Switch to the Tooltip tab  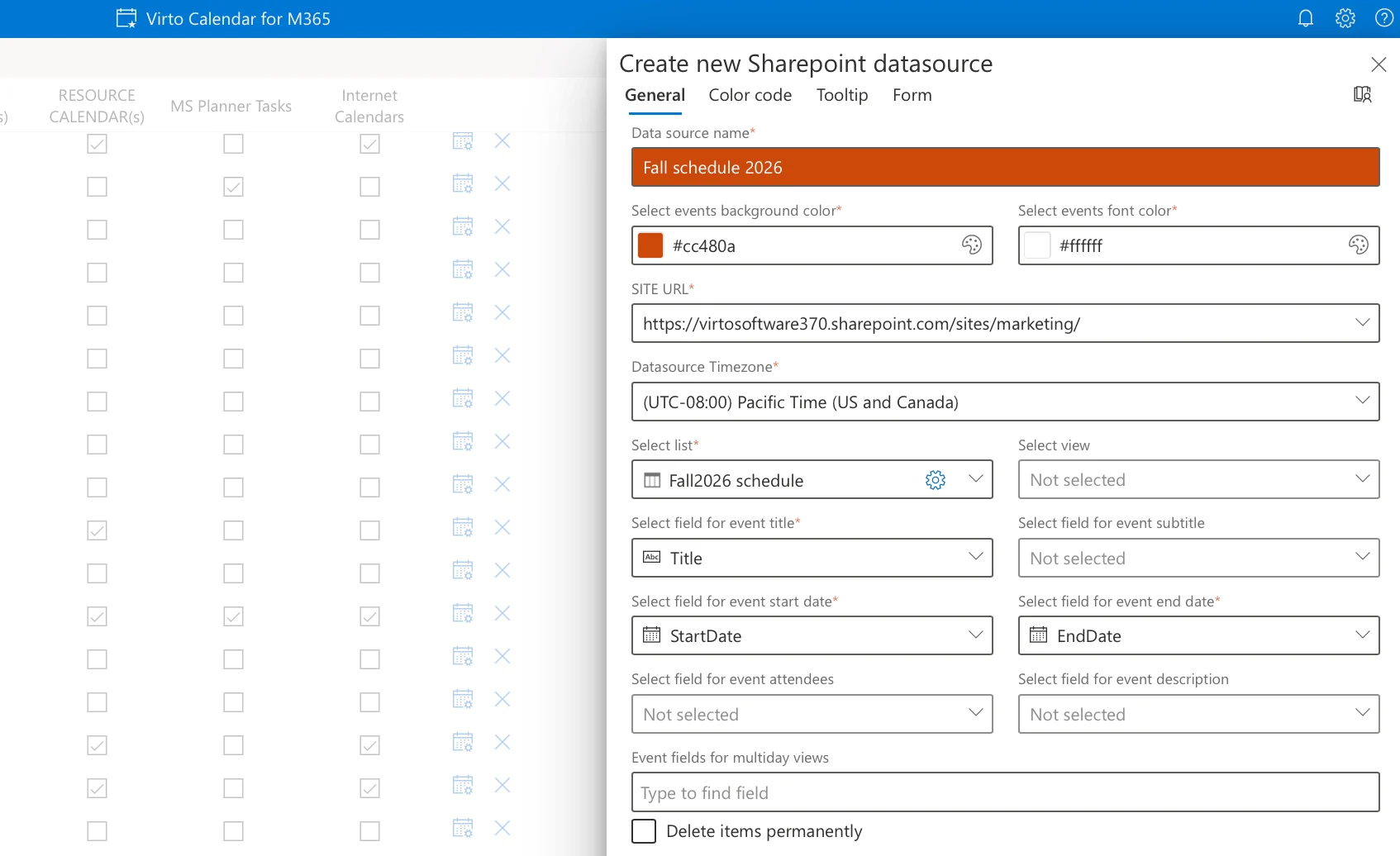point(842,95)
